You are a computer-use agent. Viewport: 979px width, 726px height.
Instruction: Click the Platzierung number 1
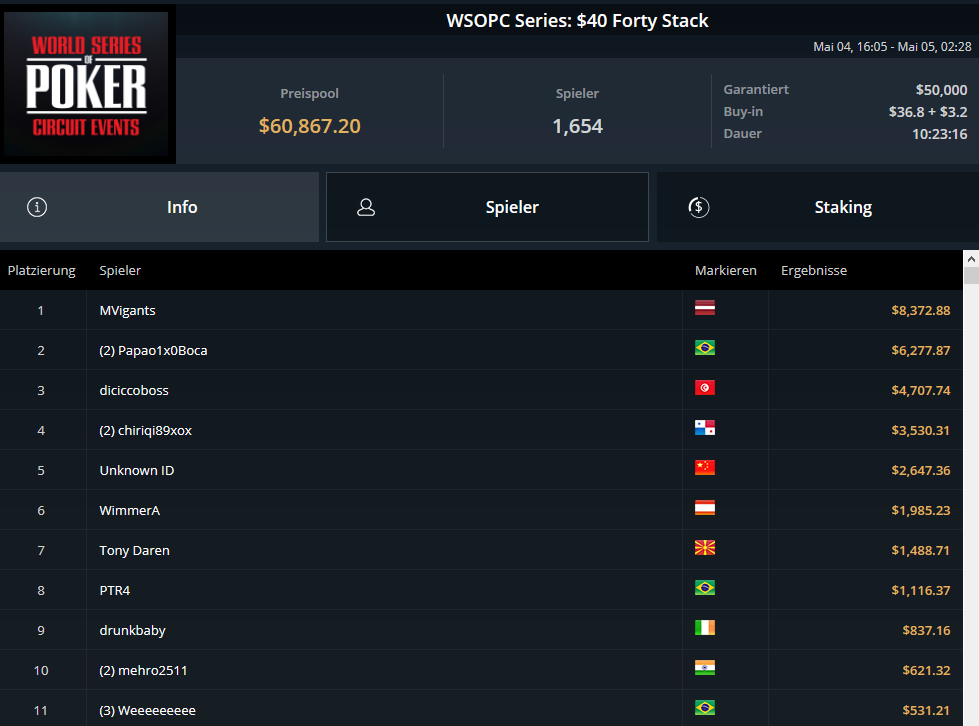click(41, 310)
